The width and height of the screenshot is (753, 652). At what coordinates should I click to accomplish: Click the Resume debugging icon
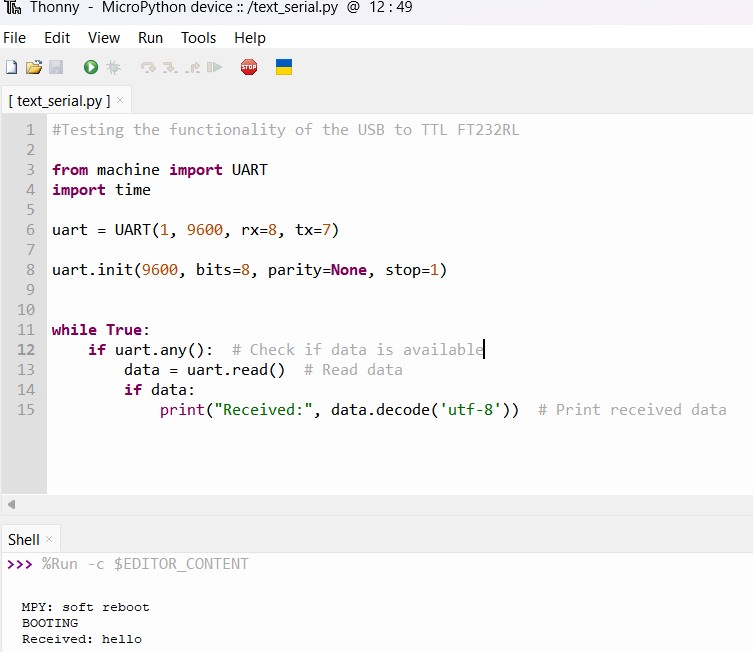(x=214, y=67)
